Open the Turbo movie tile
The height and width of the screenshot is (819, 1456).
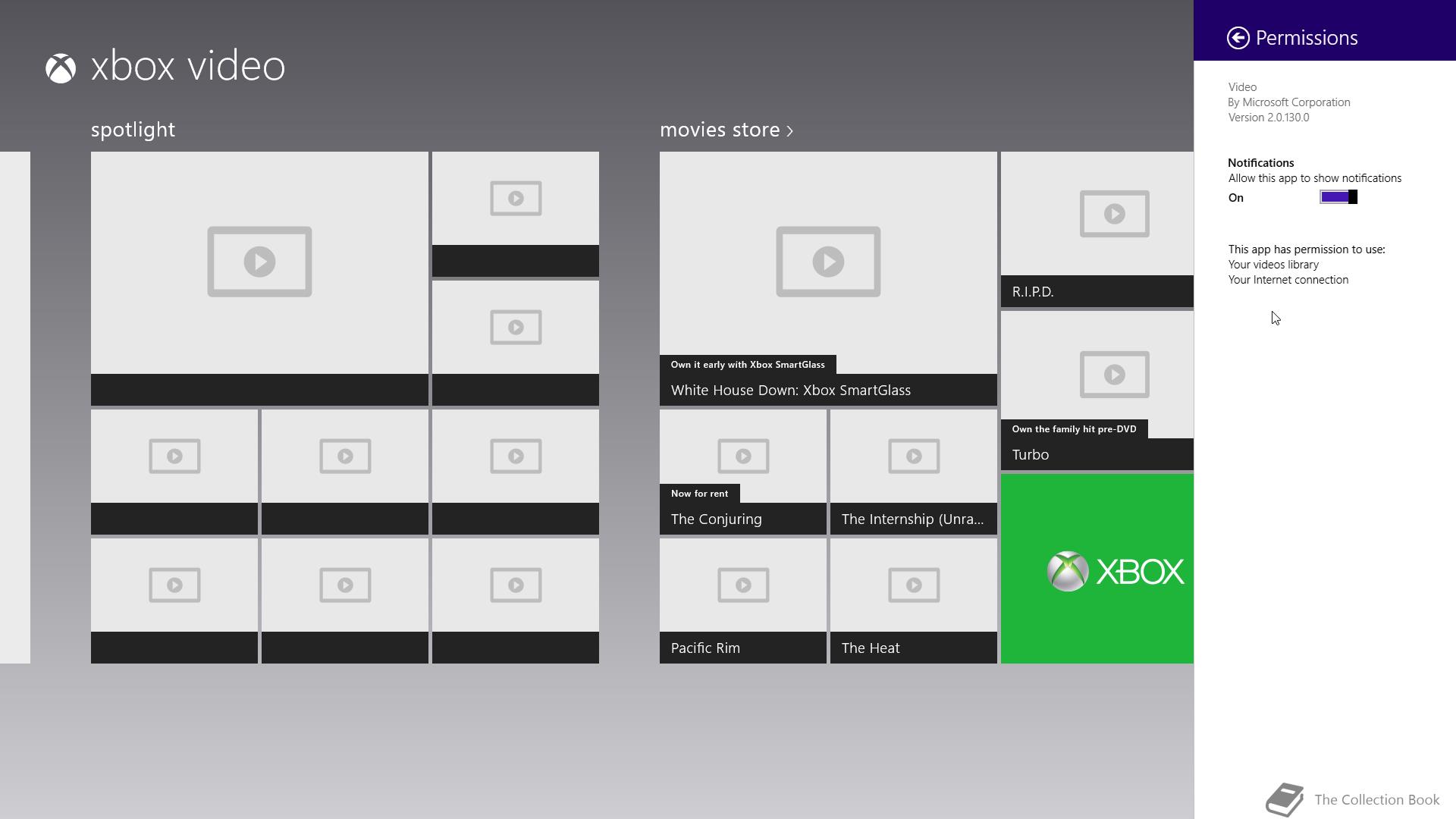coord(1097,391)
